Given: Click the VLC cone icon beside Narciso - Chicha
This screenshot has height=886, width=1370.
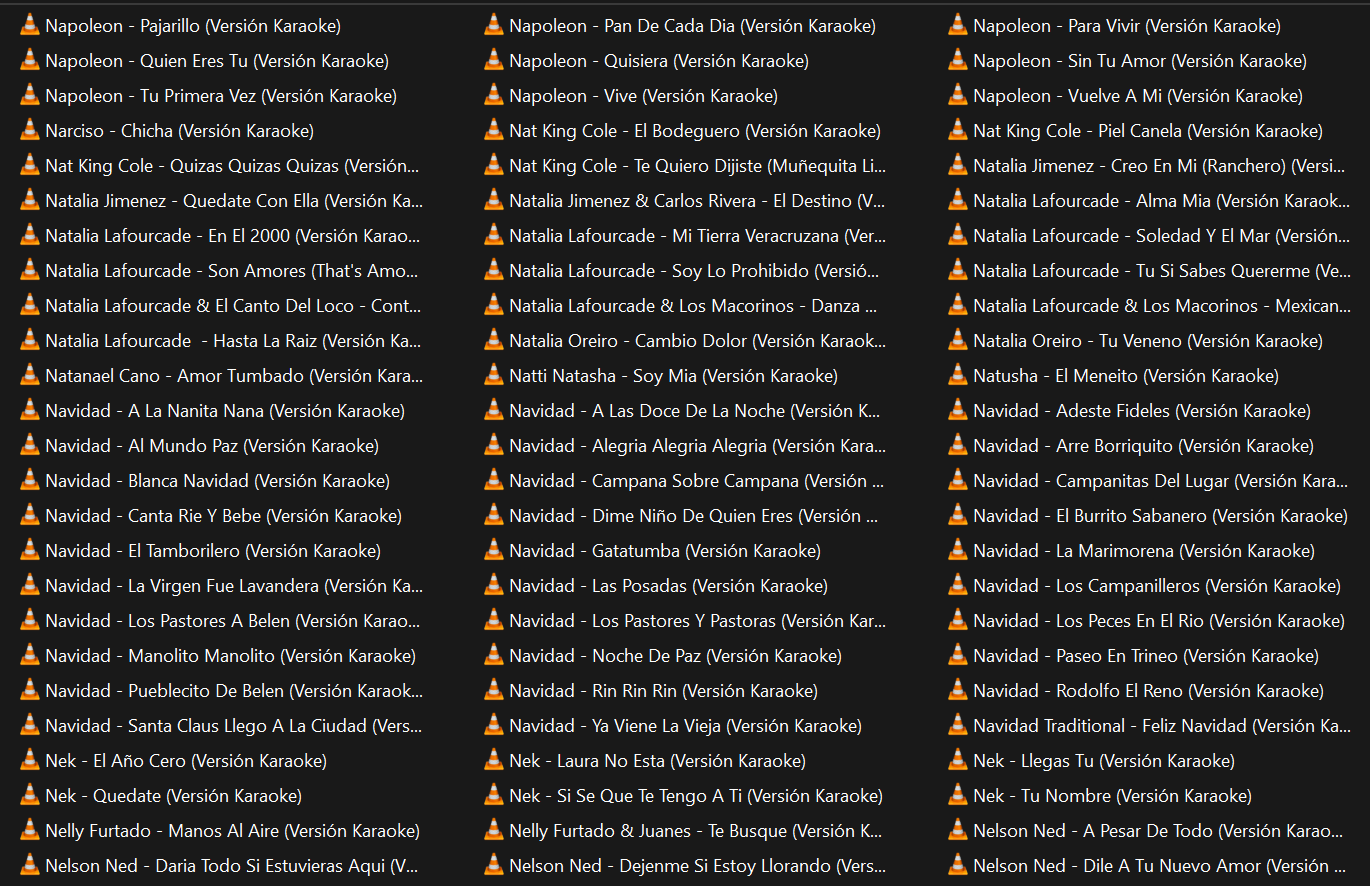Looking at the screenshot, I should (30, 131).
